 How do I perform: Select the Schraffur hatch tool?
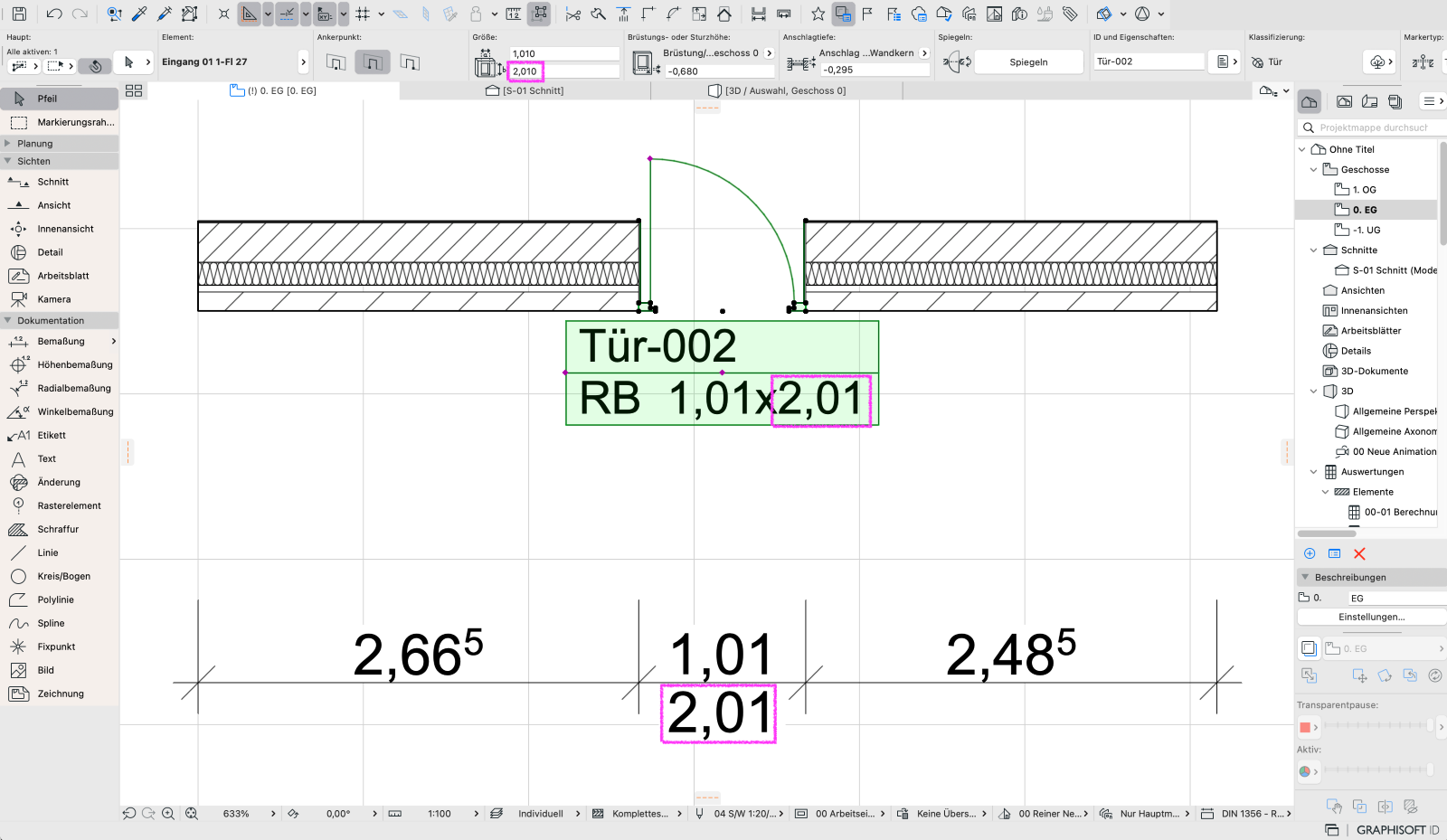(60, 529)
